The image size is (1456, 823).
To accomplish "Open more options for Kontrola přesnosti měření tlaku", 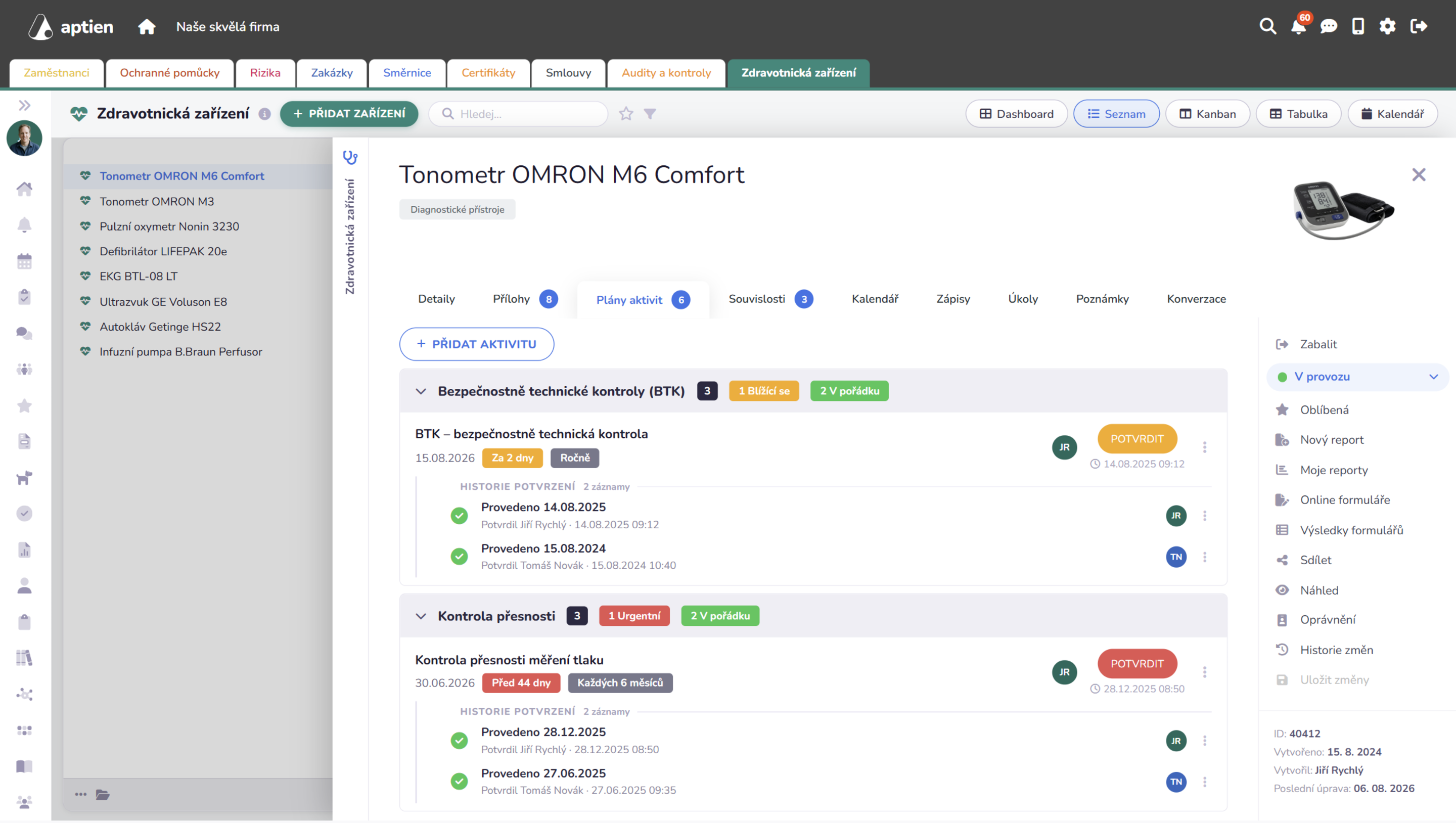I will [1204, 672].
